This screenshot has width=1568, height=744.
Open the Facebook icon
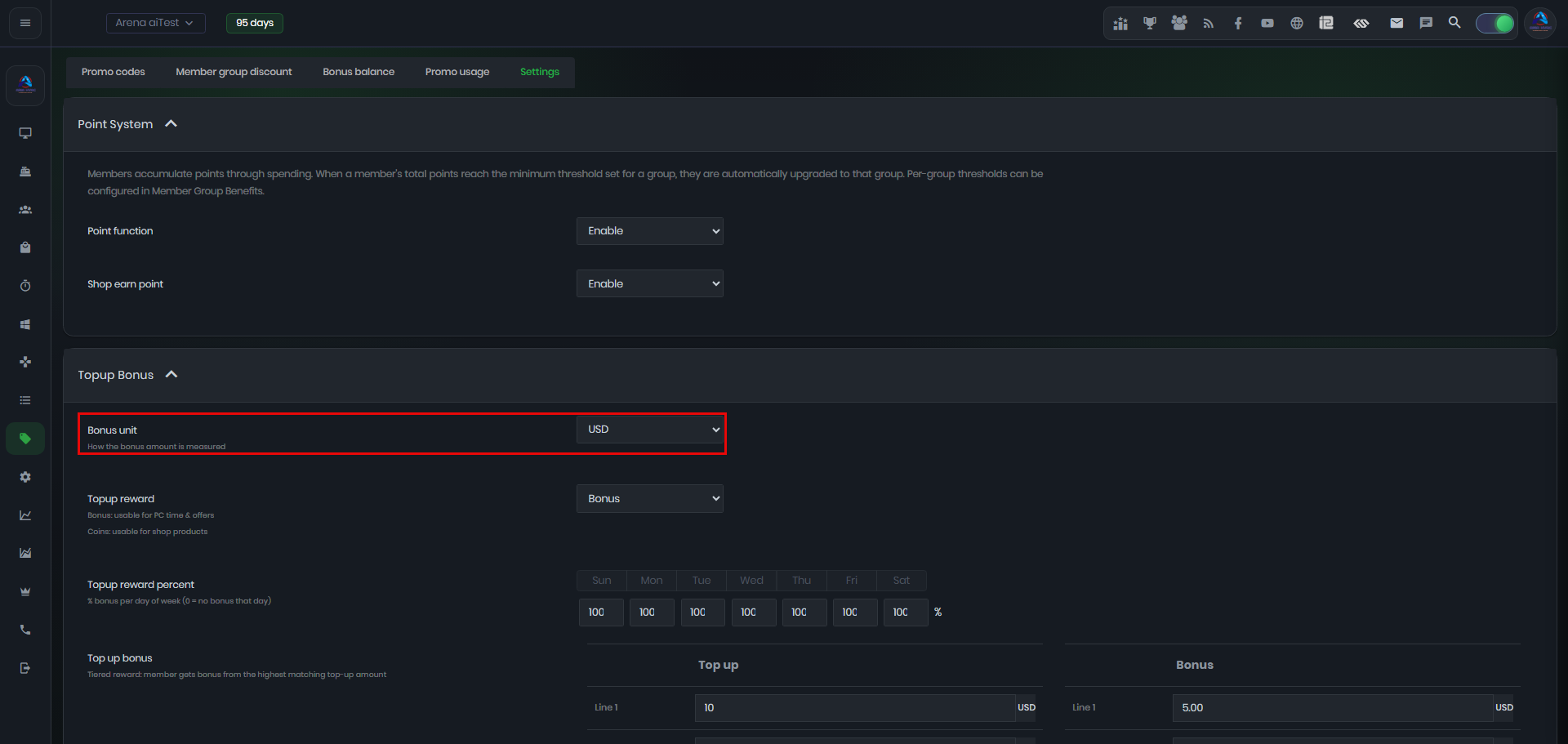click(x=1238, y=24)
